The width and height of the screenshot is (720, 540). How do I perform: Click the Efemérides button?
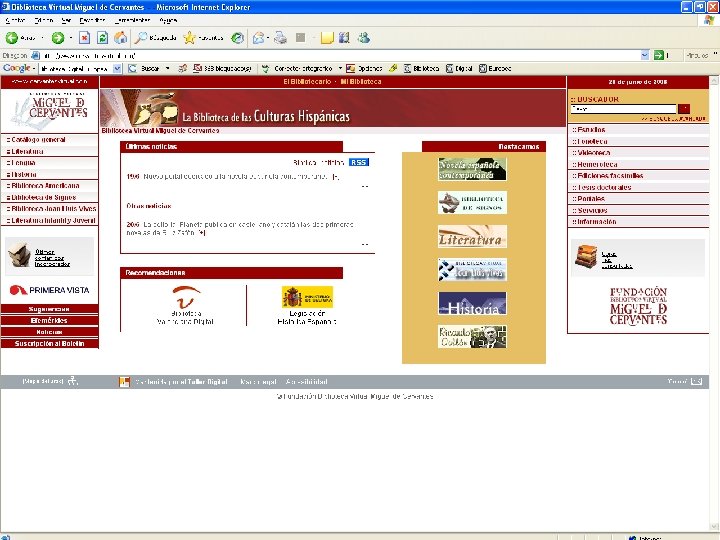coord(50,321)
